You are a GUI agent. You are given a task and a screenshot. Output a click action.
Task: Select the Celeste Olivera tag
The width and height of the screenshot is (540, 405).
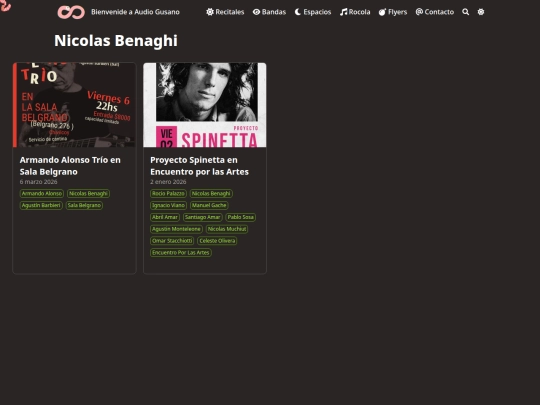[x=217, y=241]
